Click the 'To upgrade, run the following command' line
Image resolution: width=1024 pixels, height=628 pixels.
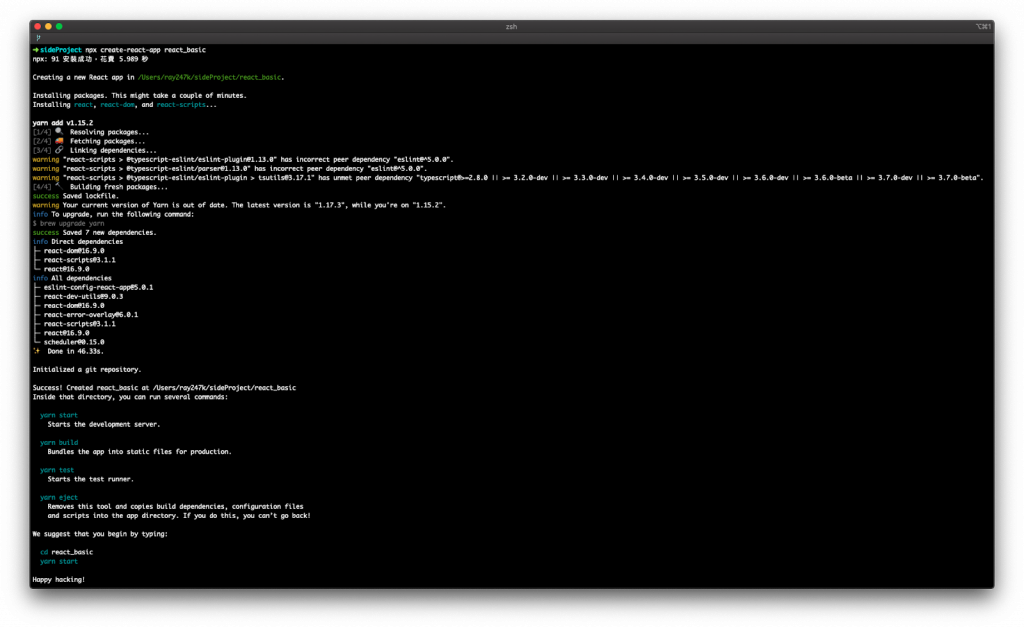coord(113,214)
